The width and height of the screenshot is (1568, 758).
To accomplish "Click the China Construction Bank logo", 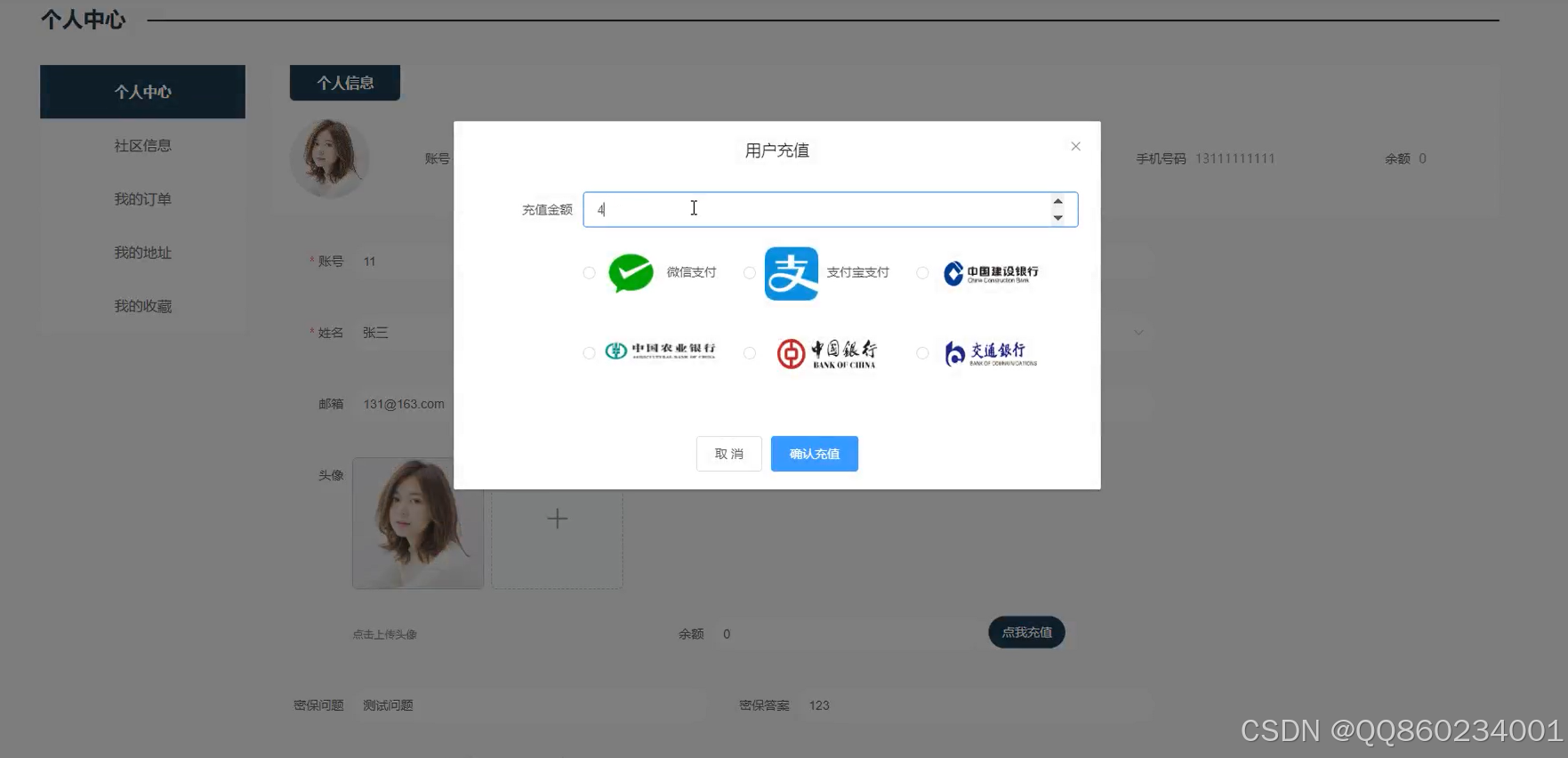I will pos(991,273).
